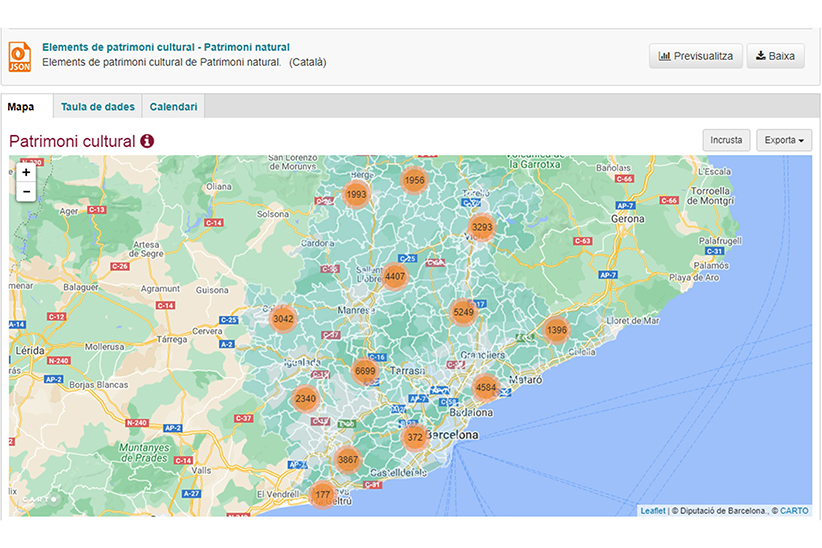This screenshot has height=548, width=822.
Task: Click the JSON file format icon
Action: 20,57
